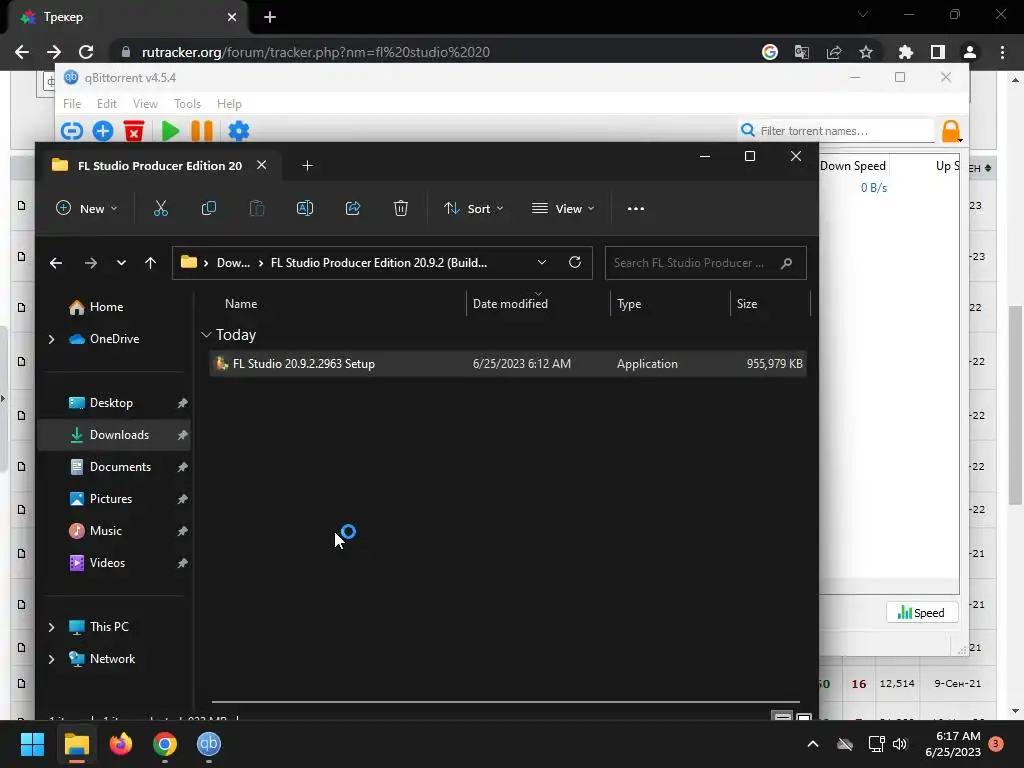1024x768 pixels.
Task: Open Chrome extensions puzzle icon
Action: (906, 52)
